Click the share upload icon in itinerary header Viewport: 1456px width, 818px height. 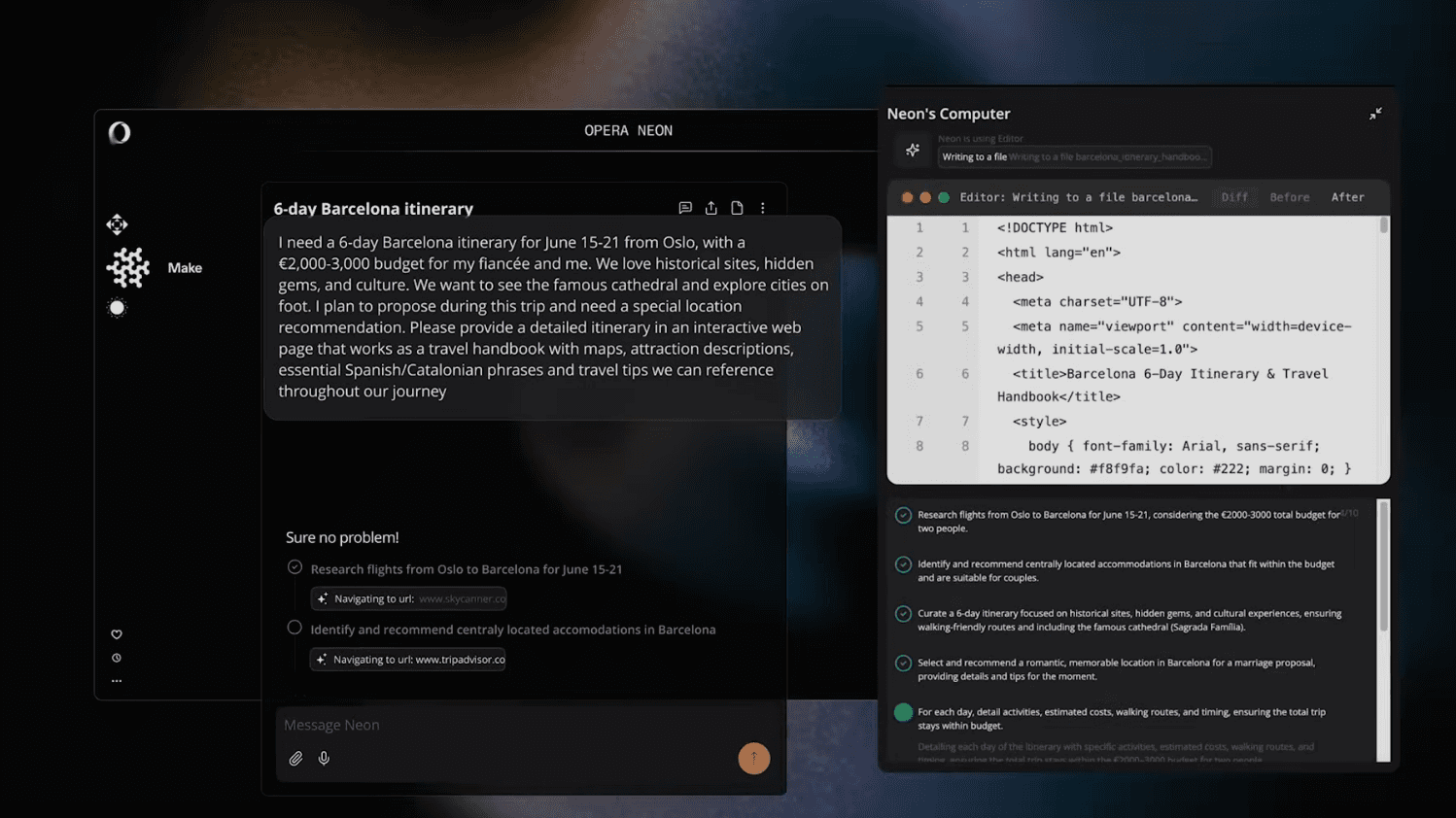(x=711, y=208)
